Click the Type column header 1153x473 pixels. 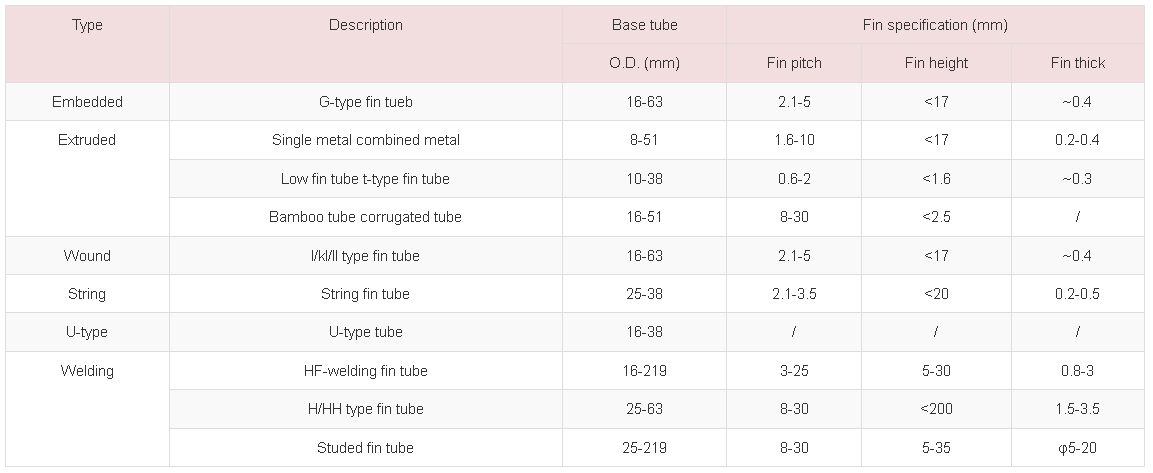[x=88, y=43]
